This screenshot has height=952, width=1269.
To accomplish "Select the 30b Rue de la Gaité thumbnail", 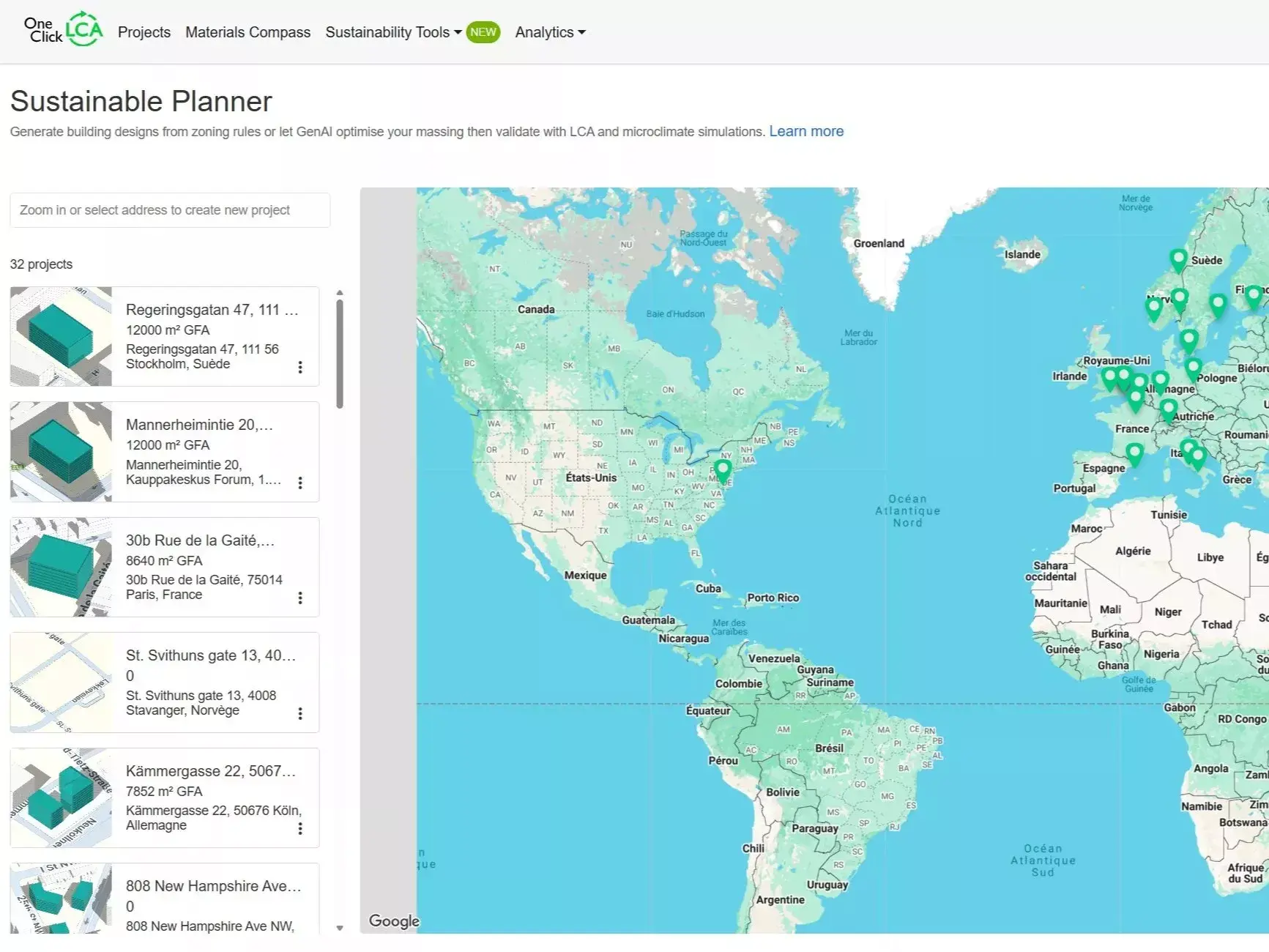I will tap(61, 567).
